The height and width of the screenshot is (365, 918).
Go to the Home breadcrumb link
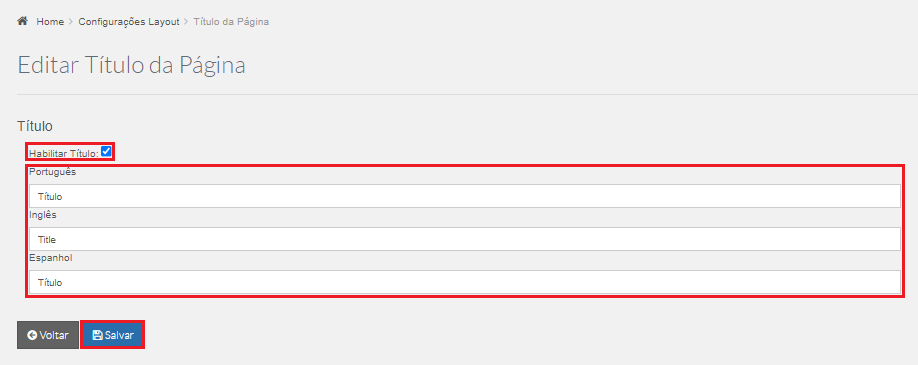click(50, 22)
